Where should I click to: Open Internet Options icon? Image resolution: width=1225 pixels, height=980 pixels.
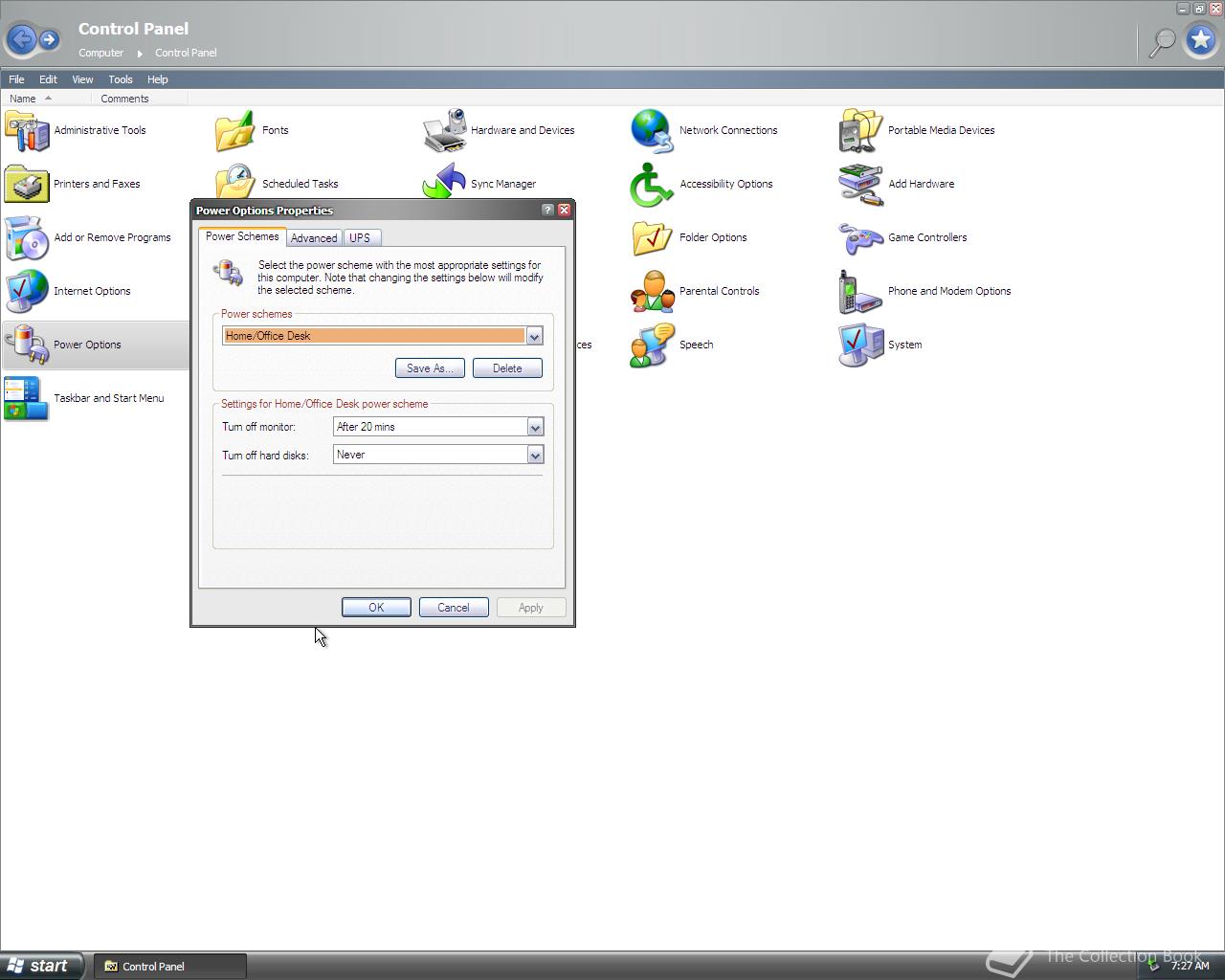[x=27, y=292]
